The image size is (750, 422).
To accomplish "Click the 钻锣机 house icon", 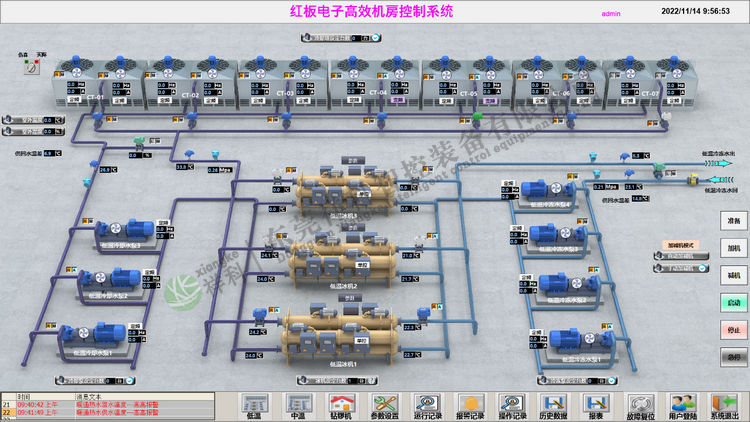I will [x=341, y=404].
